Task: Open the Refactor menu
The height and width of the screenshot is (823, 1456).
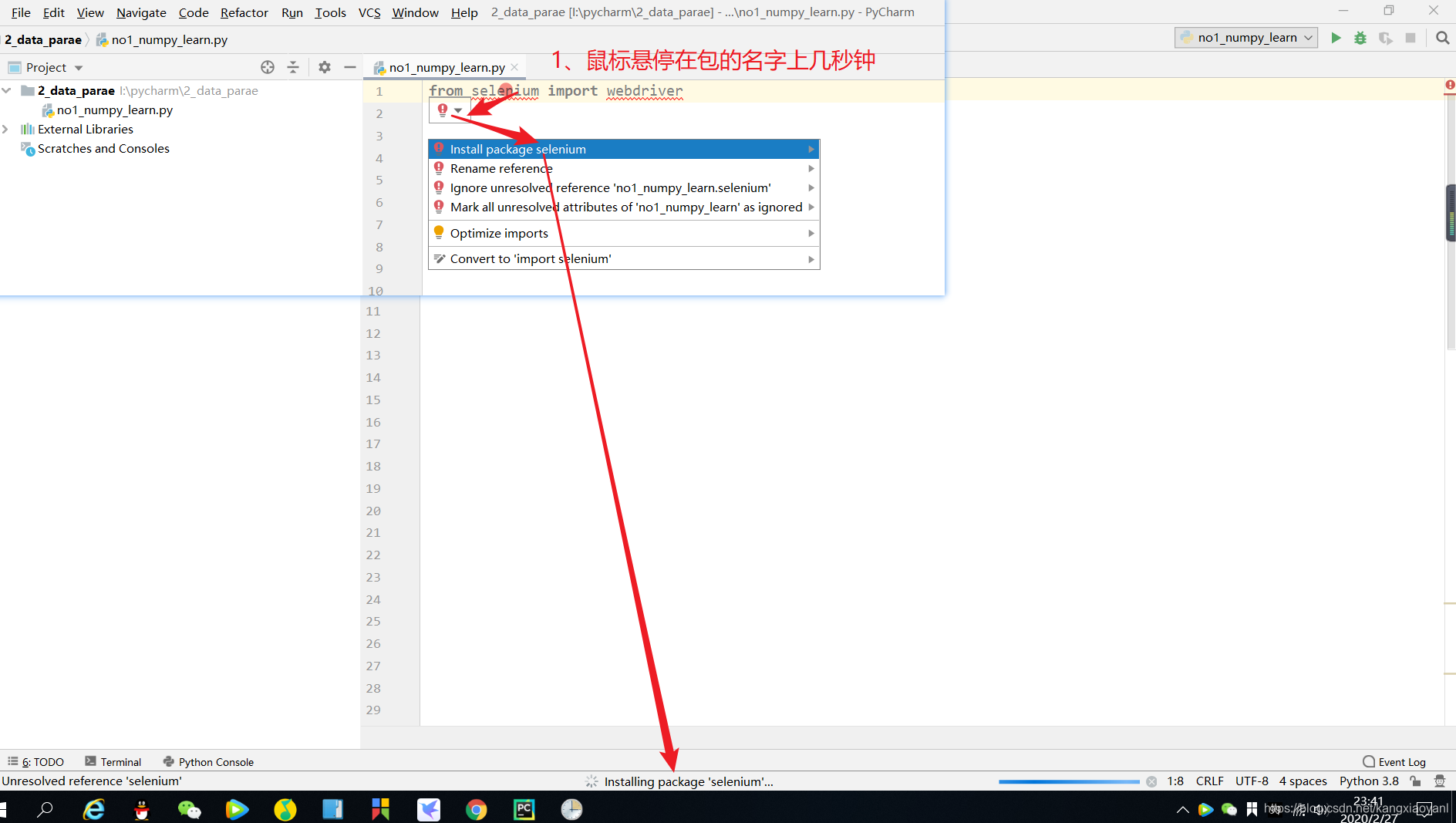Action: 244,12
